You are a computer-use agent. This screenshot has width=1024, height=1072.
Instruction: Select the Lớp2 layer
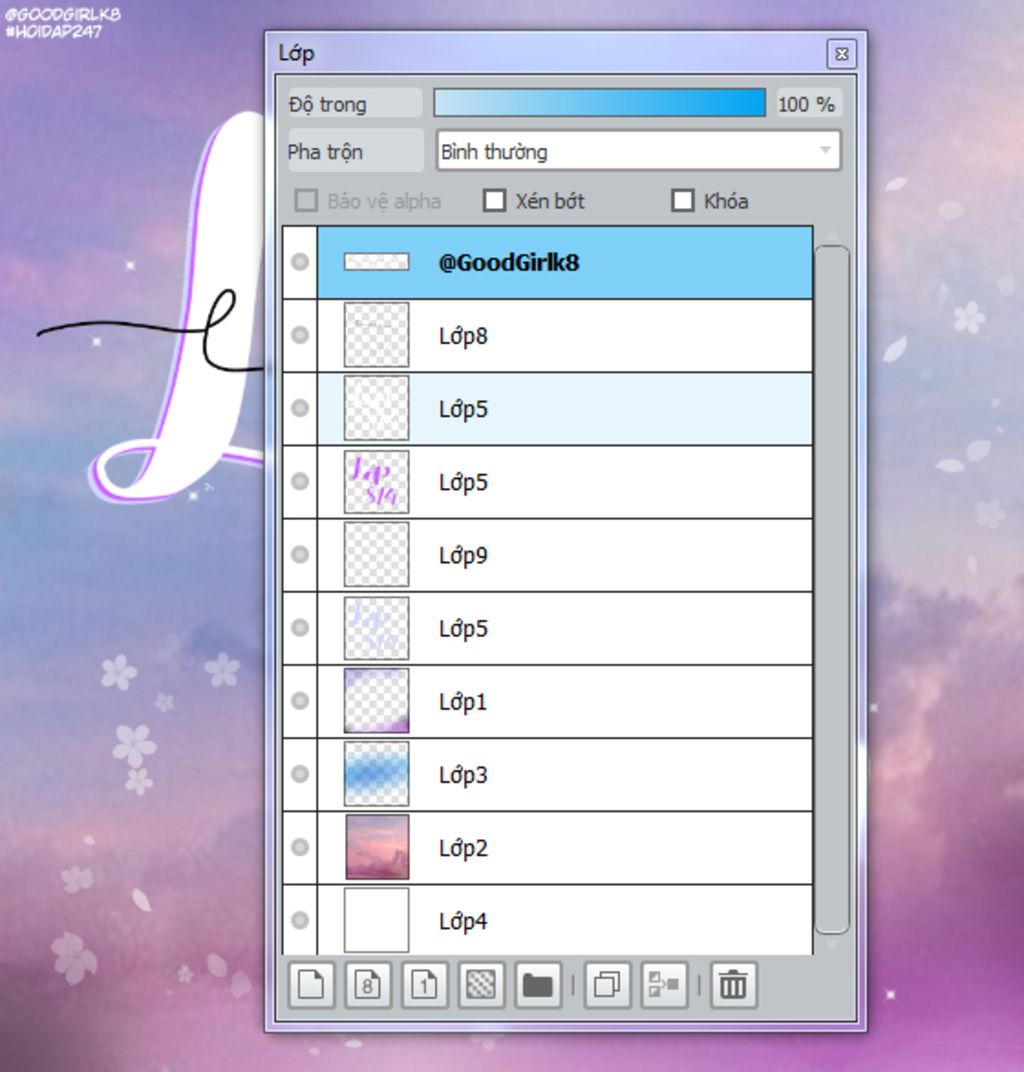point(565,848)
